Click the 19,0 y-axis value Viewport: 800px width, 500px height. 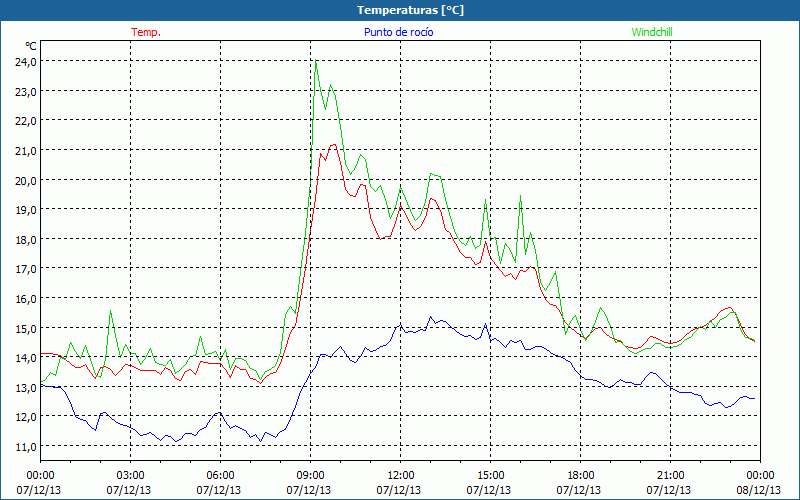click(x=27, y=210)
